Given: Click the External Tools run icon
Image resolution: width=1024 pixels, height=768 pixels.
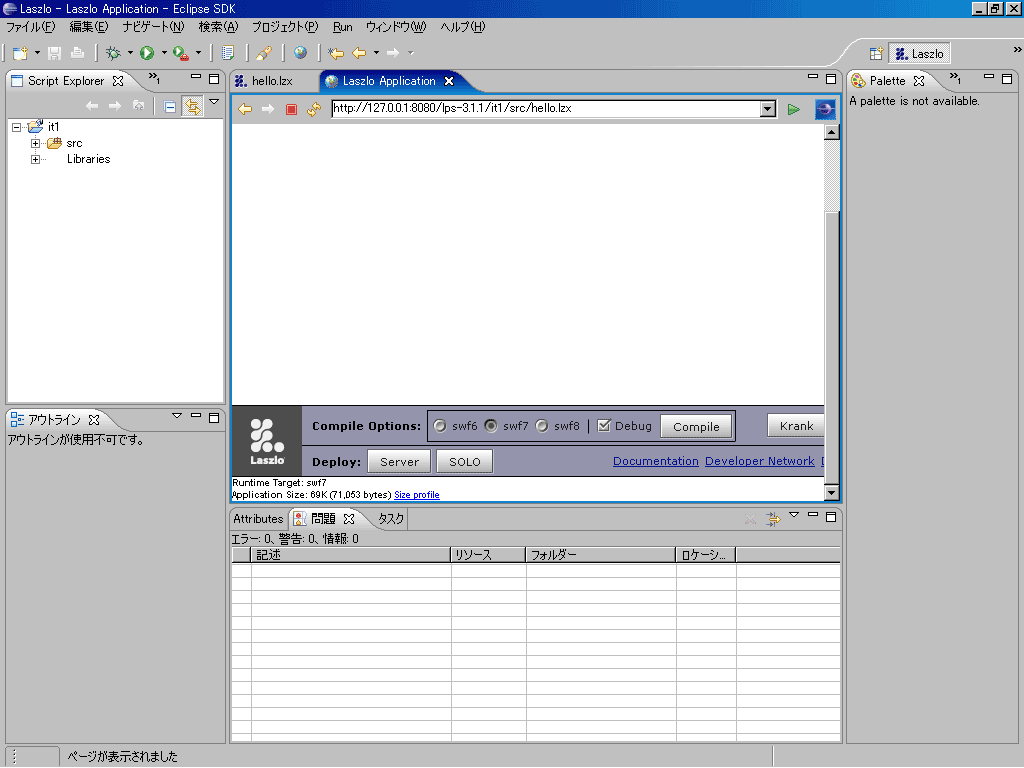Looking at the screenshot, I should click(x=181, y=53).
